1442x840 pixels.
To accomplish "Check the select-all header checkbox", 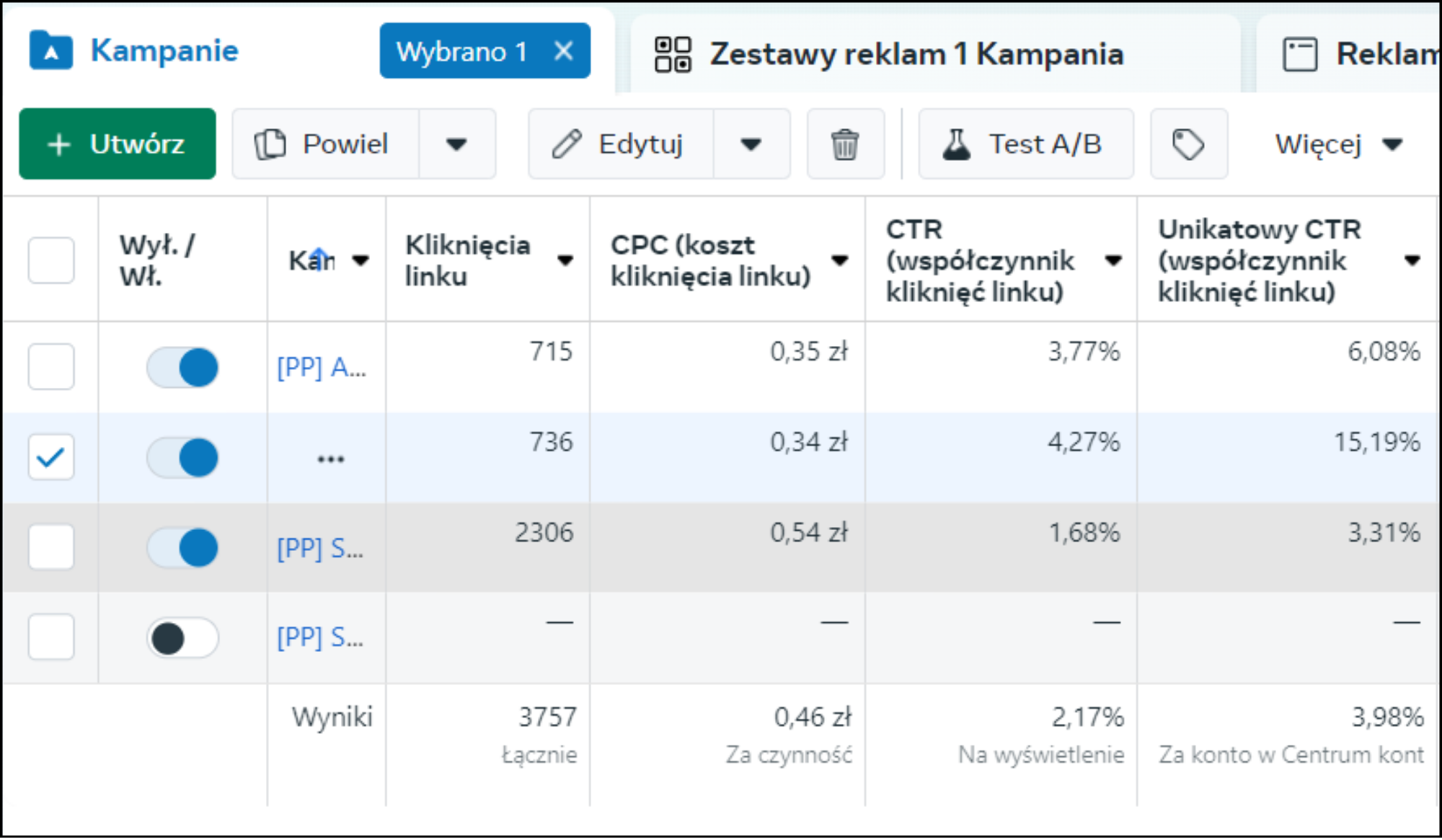I will coord(51,260).
